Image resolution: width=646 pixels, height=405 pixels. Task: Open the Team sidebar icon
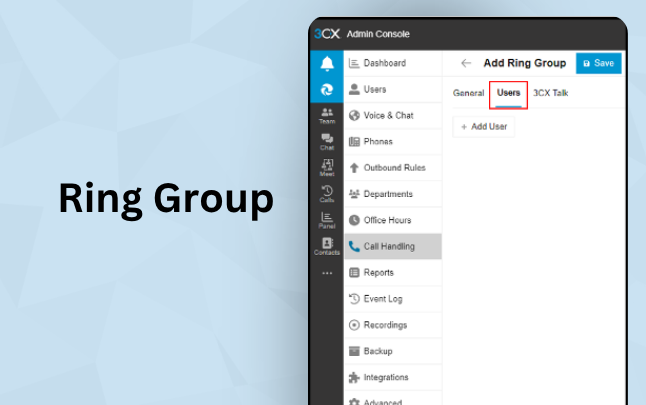pyautogui.click(x=327, y=116)
